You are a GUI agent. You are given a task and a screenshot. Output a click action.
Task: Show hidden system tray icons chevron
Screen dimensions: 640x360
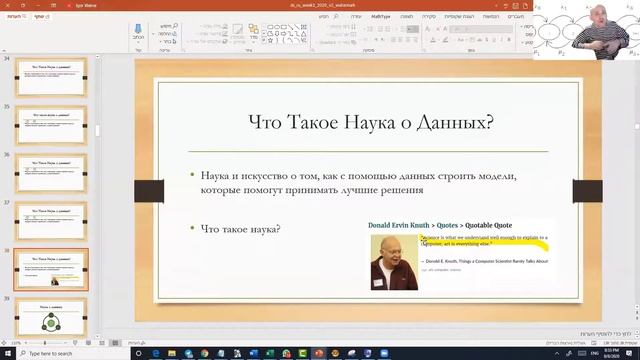click(557, 353)
